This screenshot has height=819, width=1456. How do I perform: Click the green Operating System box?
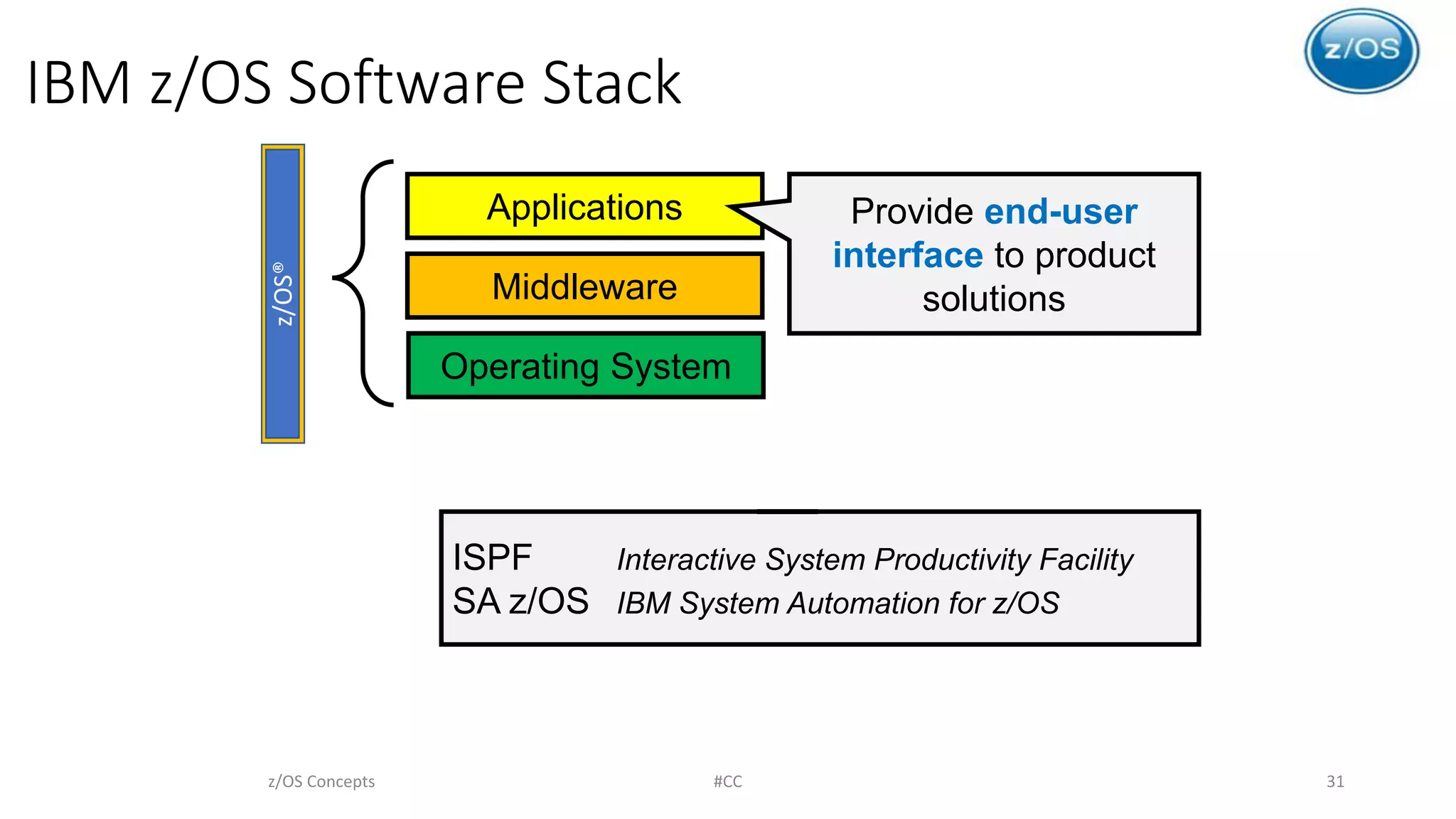[x=585, y=366]
